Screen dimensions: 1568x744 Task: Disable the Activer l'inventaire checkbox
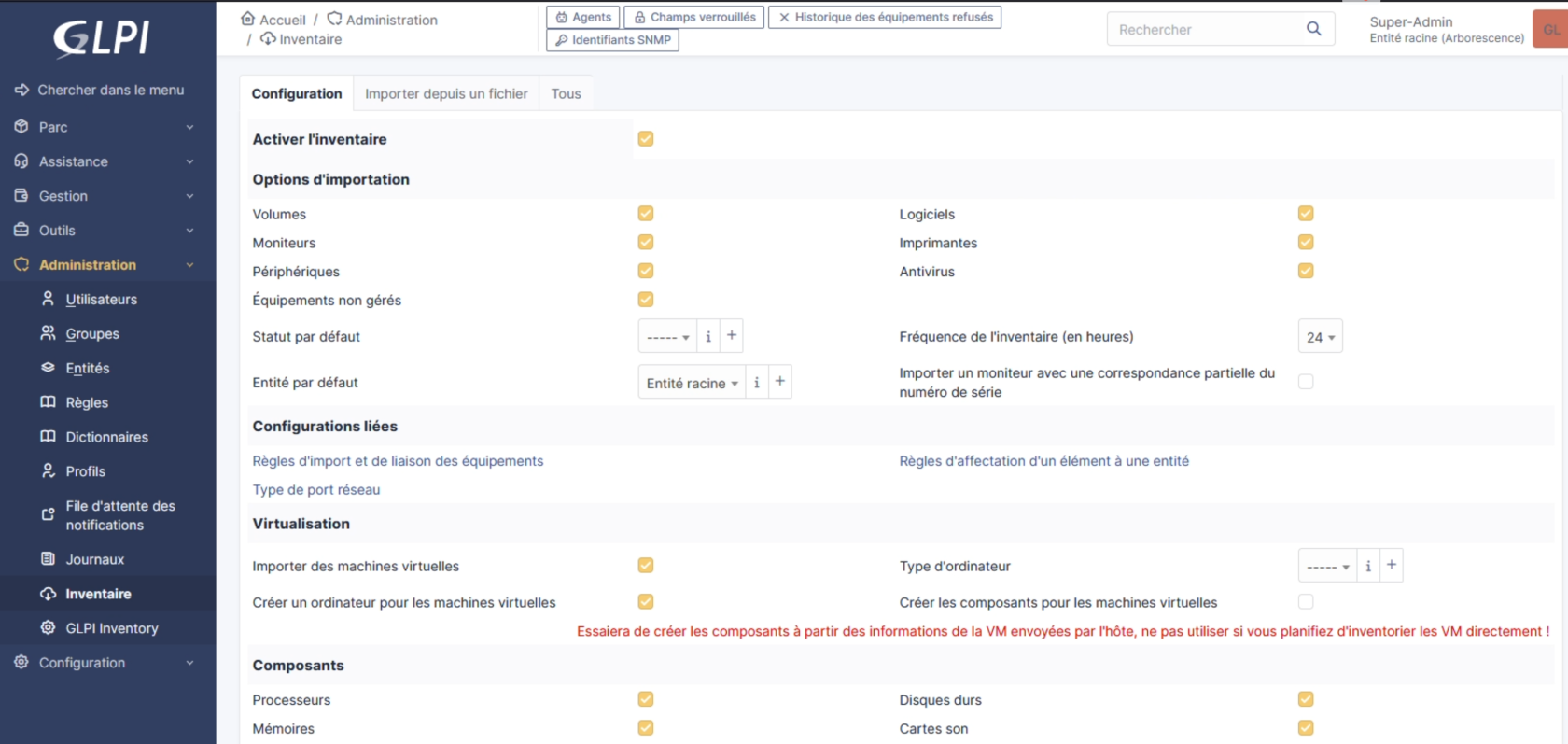coord(646,139)
